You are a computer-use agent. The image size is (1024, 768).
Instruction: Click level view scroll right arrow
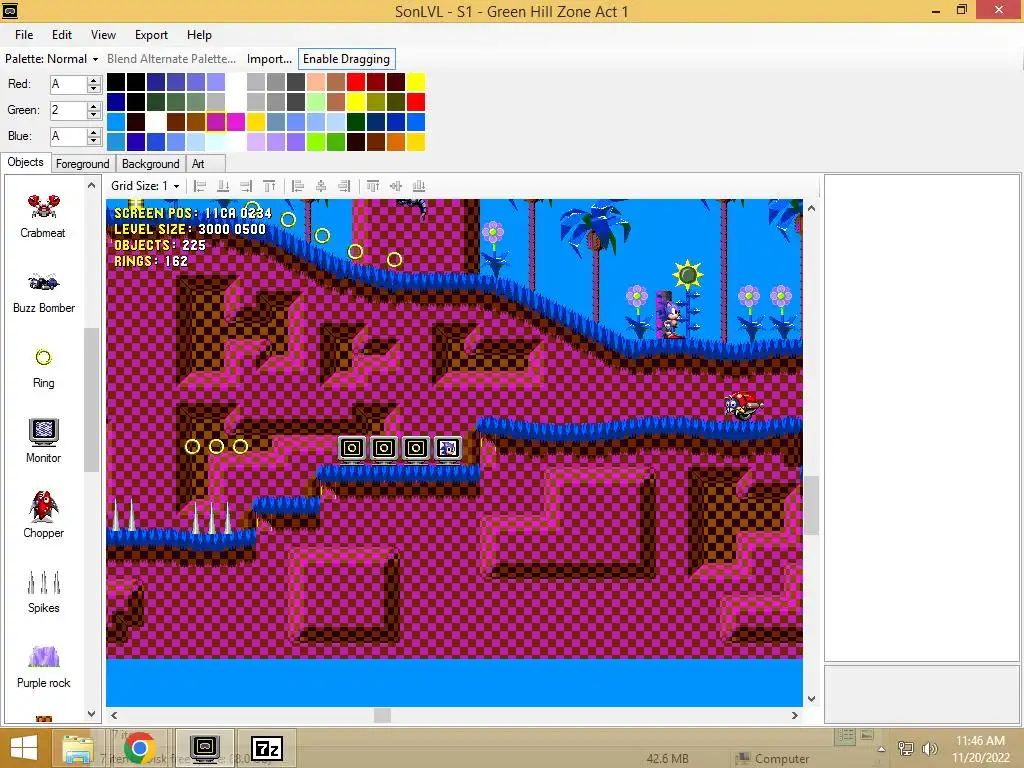coord(794,716)
